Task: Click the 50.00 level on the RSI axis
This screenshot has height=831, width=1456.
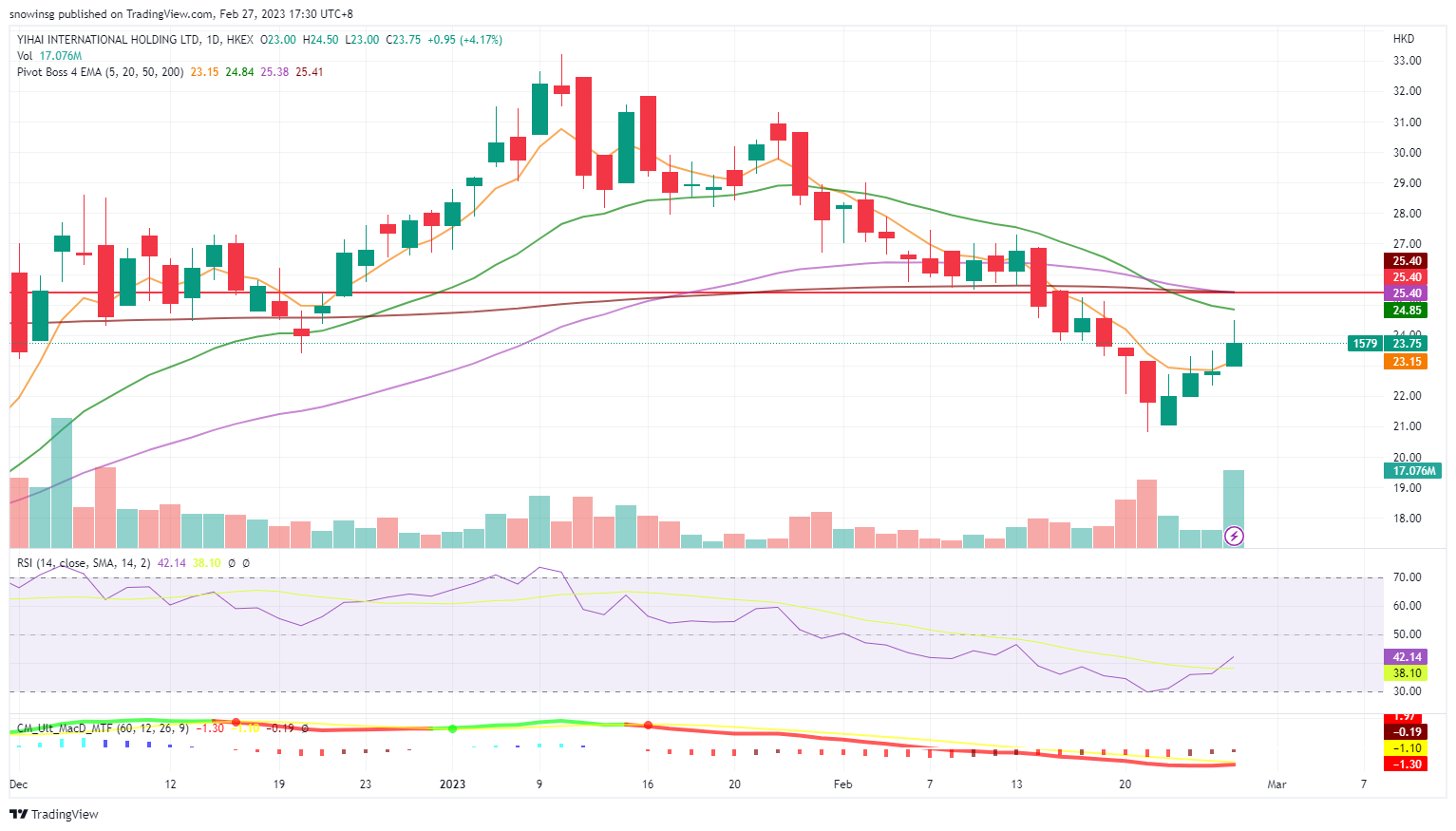Action: tap(1407, 634)
